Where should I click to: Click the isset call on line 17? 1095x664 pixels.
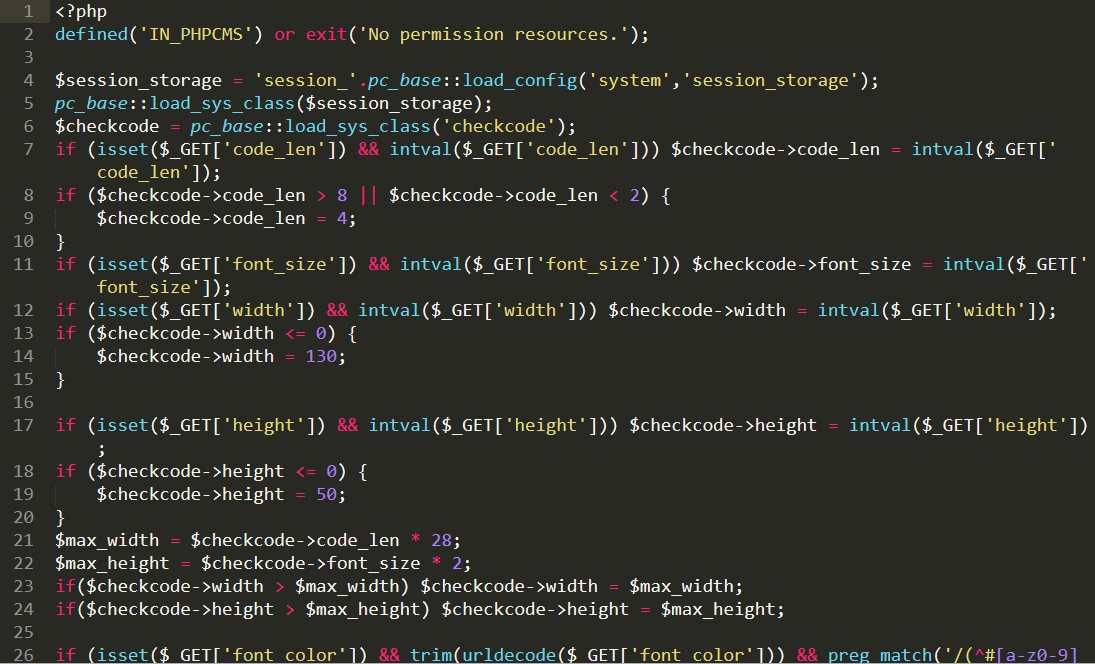coord(123,425)
